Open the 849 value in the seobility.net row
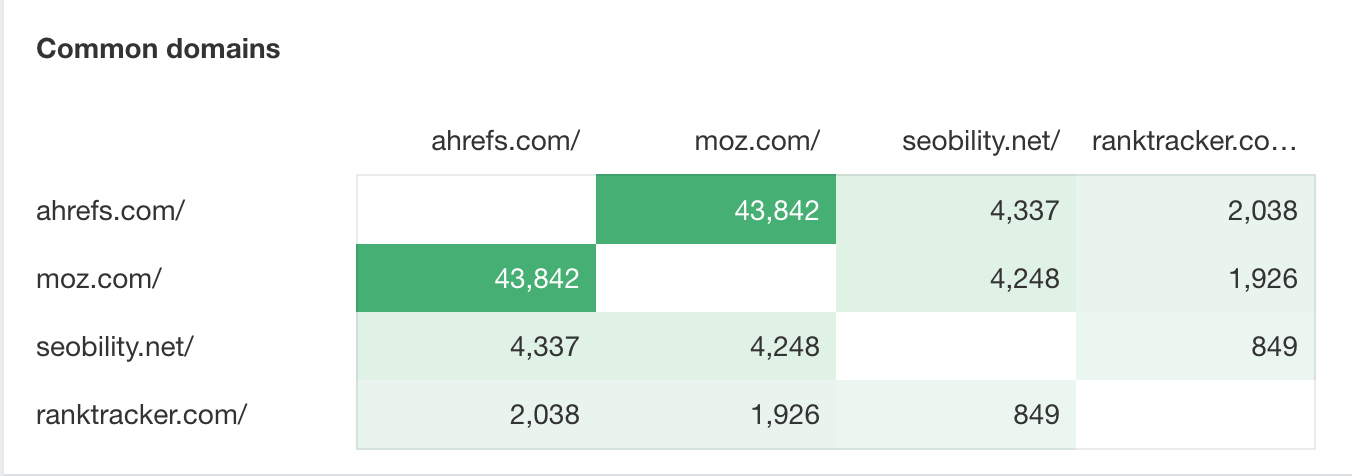Screen dimensions: 1352x476 coord(1276,347)
